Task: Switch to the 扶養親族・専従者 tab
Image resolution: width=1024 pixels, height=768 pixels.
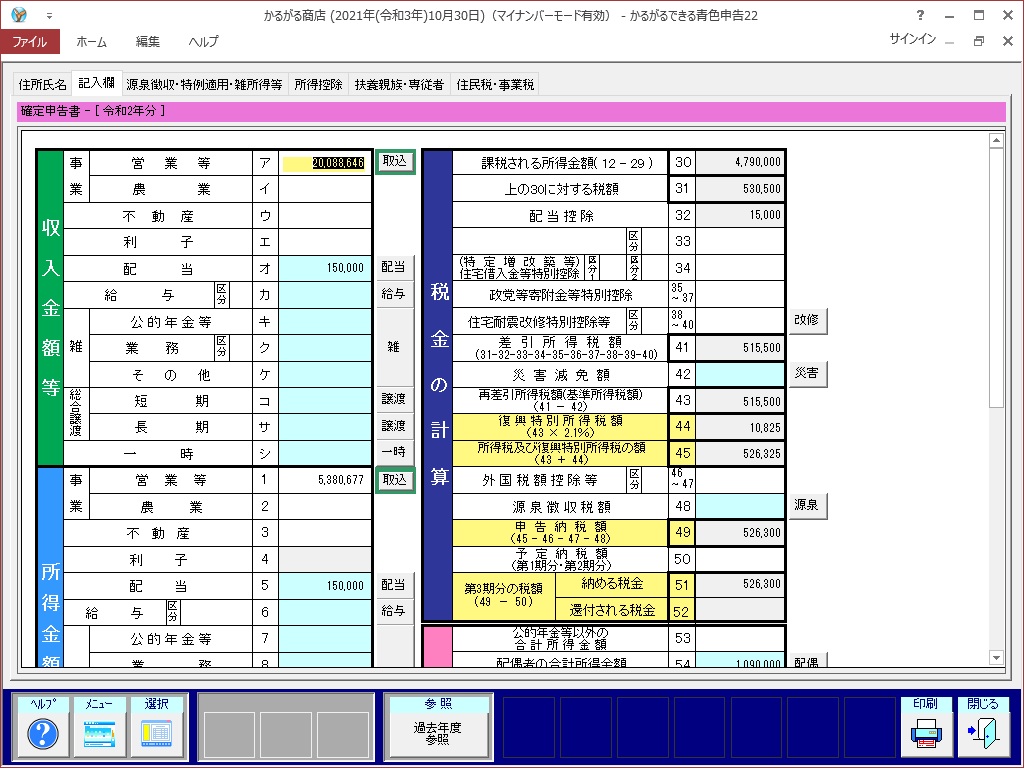Action: click(x=399, y=84)
